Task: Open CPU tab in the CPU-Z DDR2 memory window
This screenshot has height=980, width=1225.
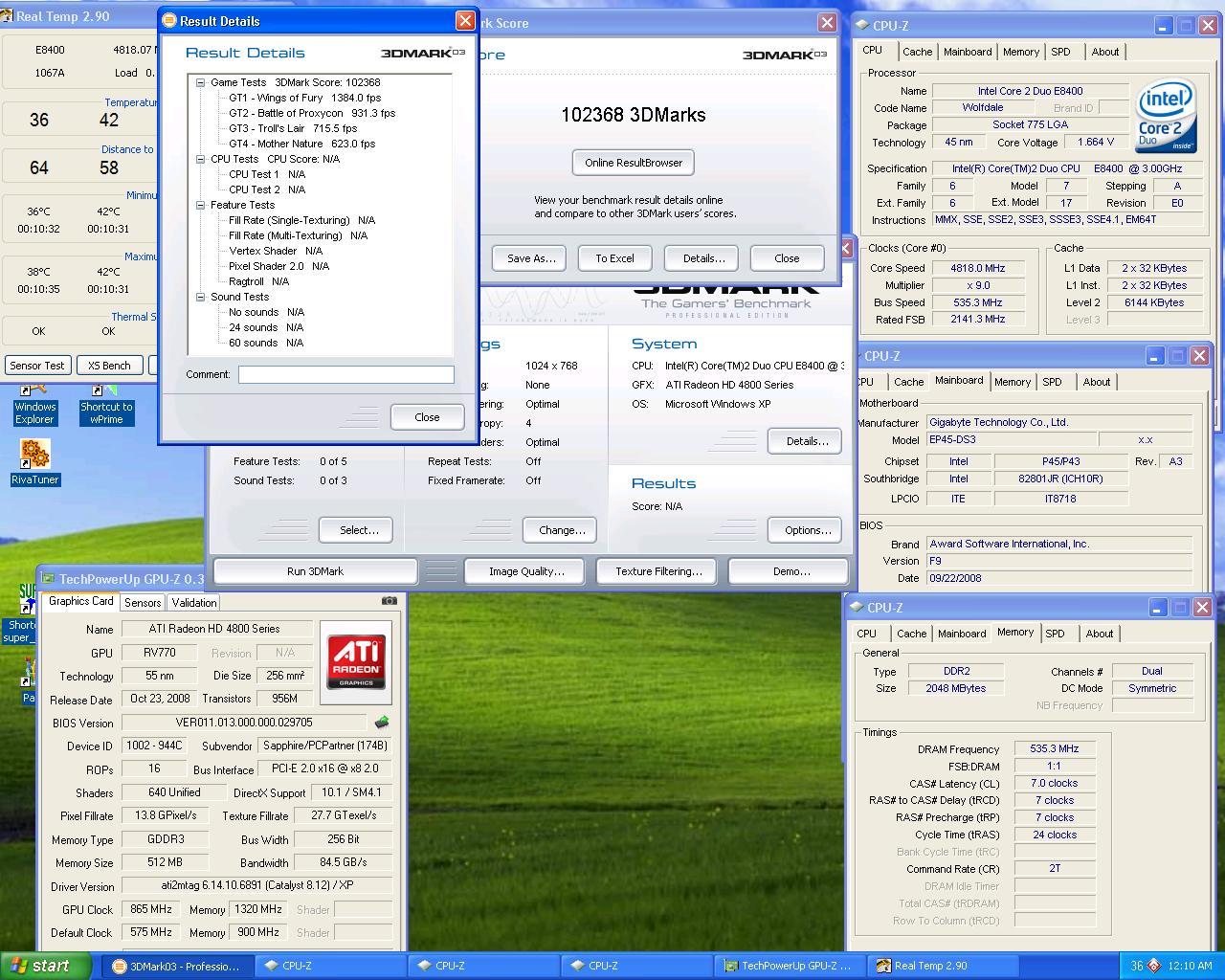Action: pyautogui.click(x=867, y=634)
